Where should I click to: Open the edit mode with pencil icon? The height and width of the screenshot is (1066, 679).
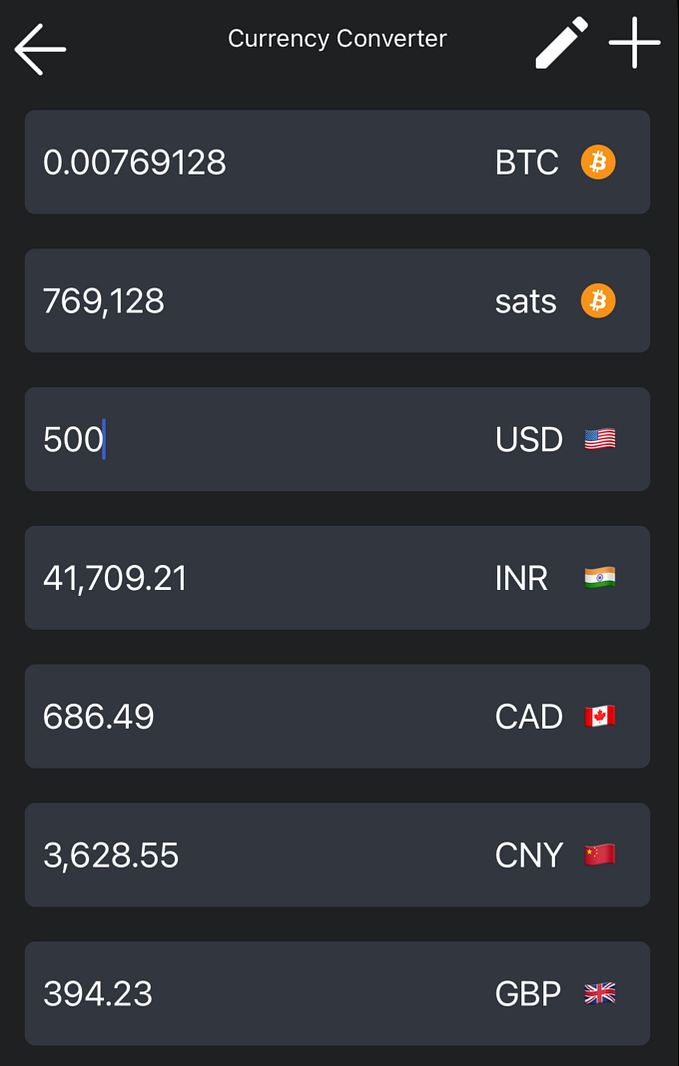coord(559,43)
